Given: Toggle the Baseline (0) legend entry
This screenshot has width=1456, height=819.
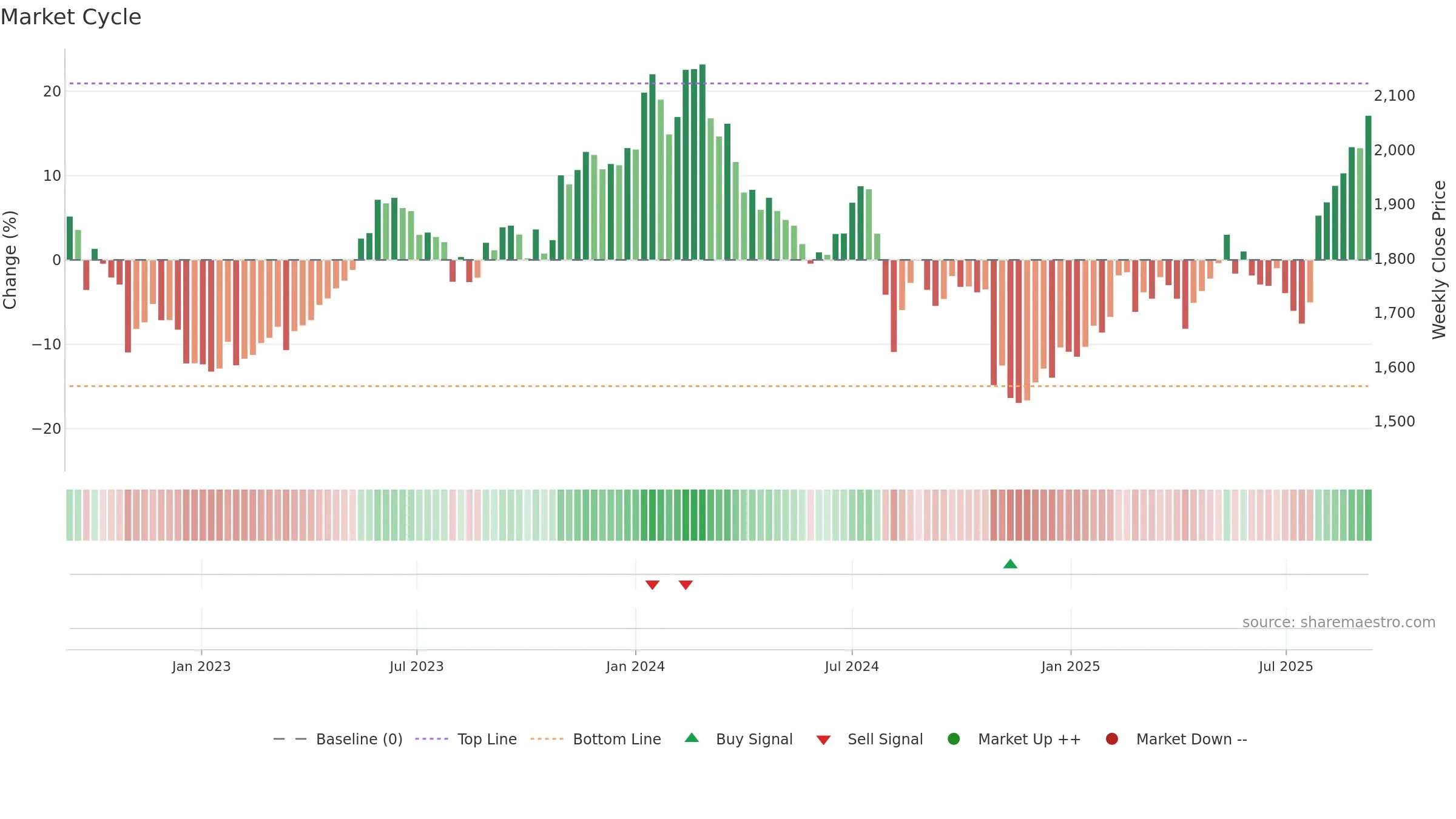Looking at the screenshot, I should coord(338,739).
